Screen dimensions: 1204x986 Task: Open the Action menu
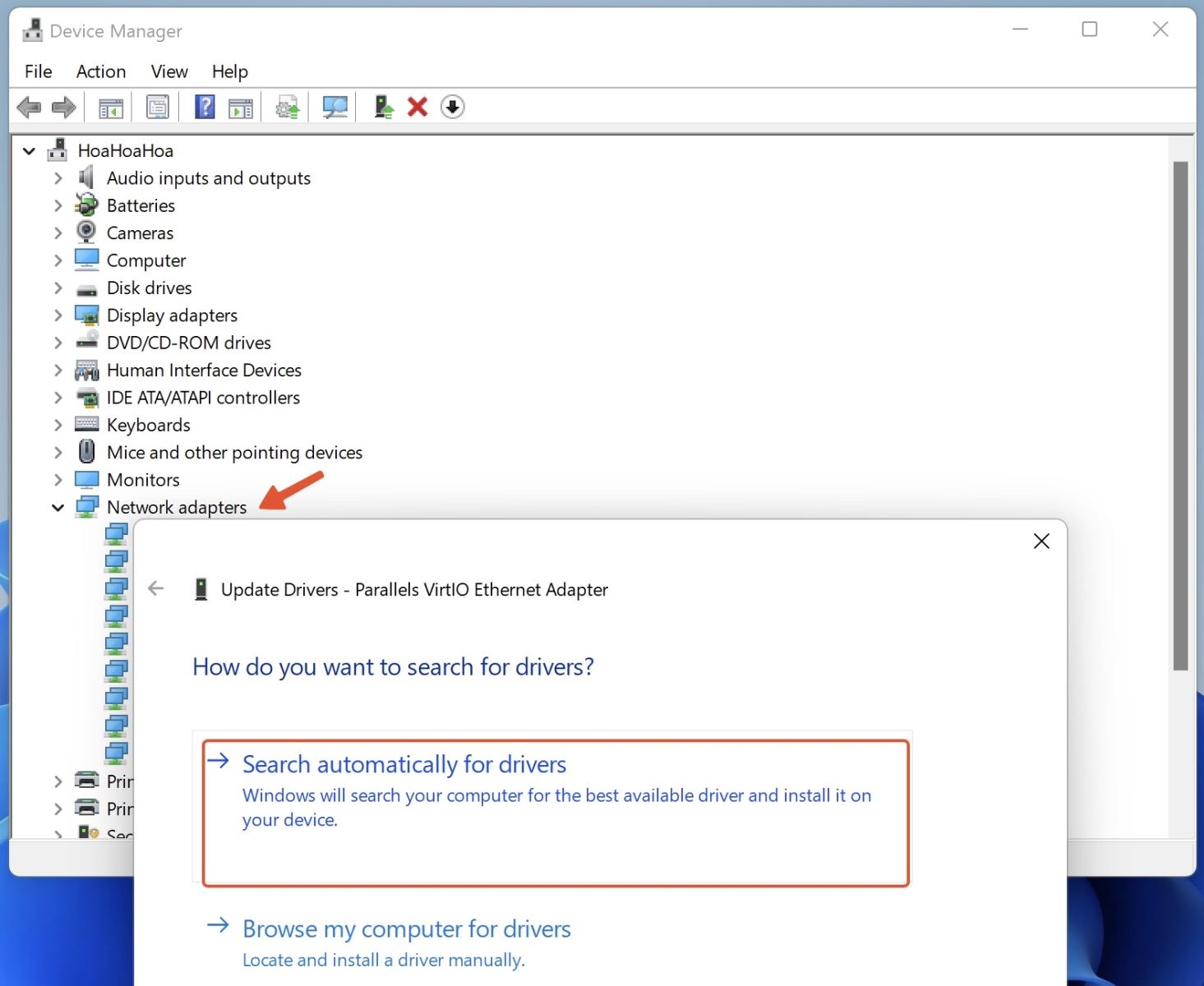coord(100,71)
